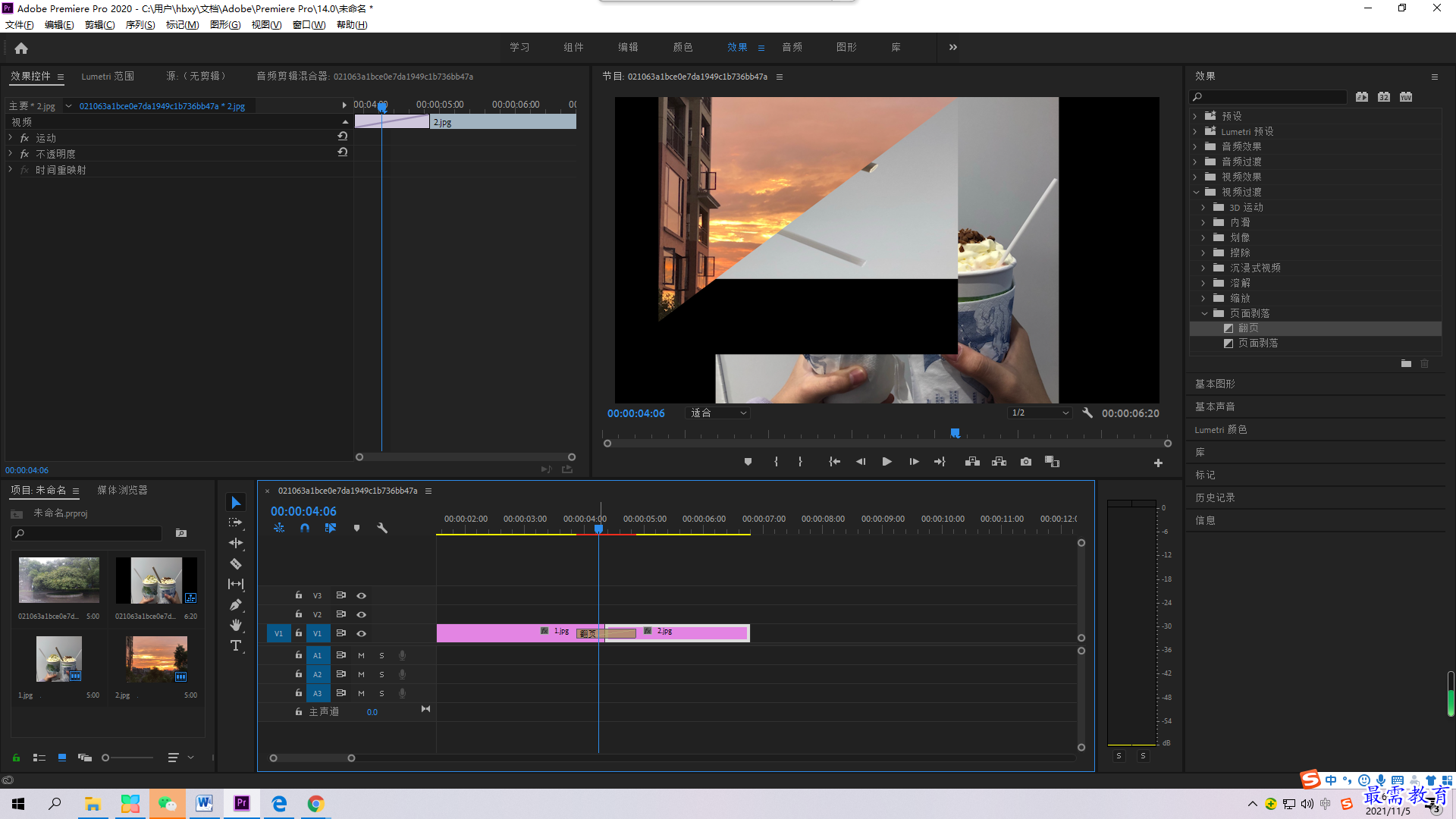The image size is (1456, 819).
Task: Open Chrome from the taskbar
Action: click(x=316, y=804)
